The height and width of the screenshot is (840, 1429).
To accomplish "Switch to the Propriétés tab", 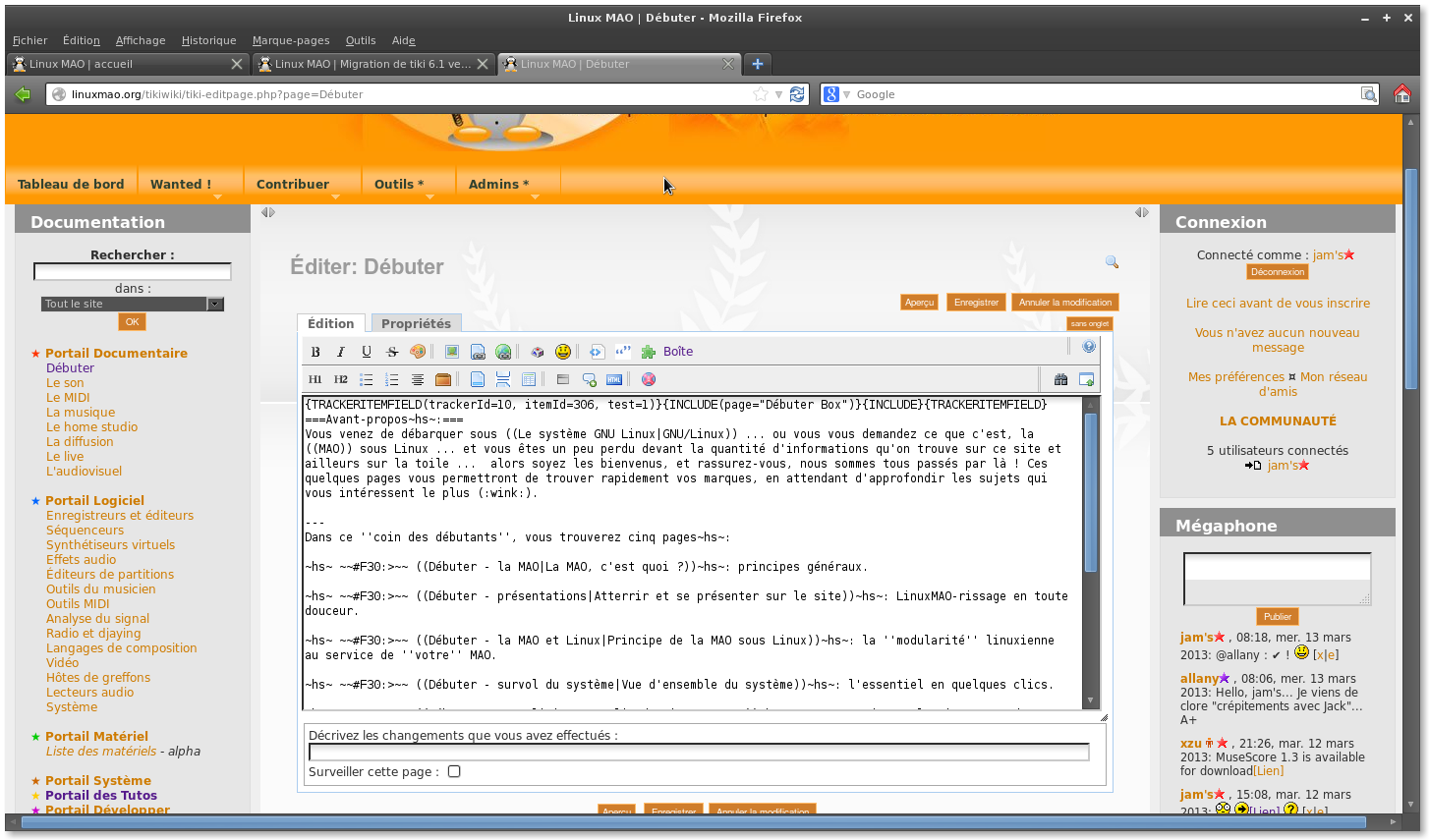I will [416, 323].
